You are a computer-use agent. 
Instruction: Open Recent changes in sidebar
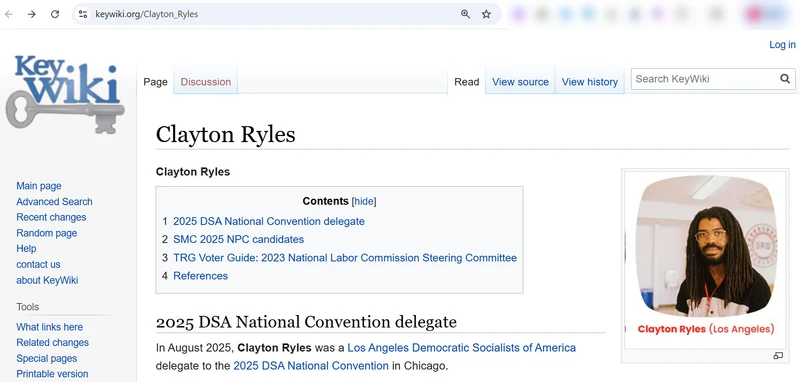click(x=51, y=217)
